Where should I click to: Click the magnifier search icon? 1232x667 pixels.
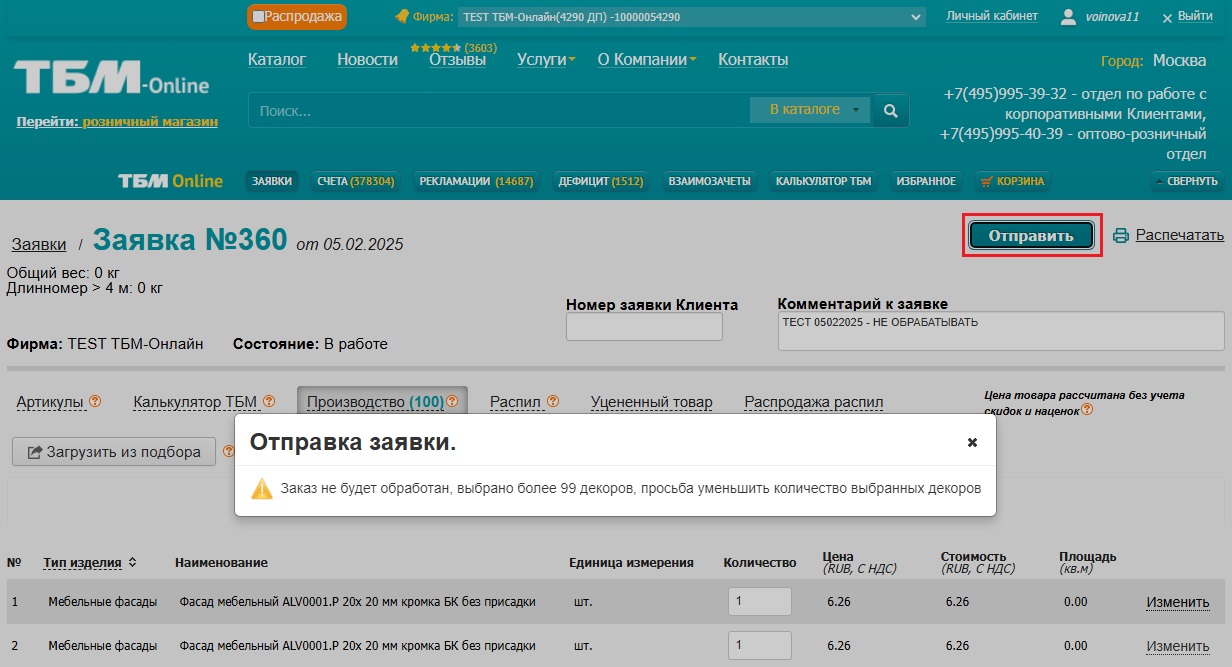[890, 110]
